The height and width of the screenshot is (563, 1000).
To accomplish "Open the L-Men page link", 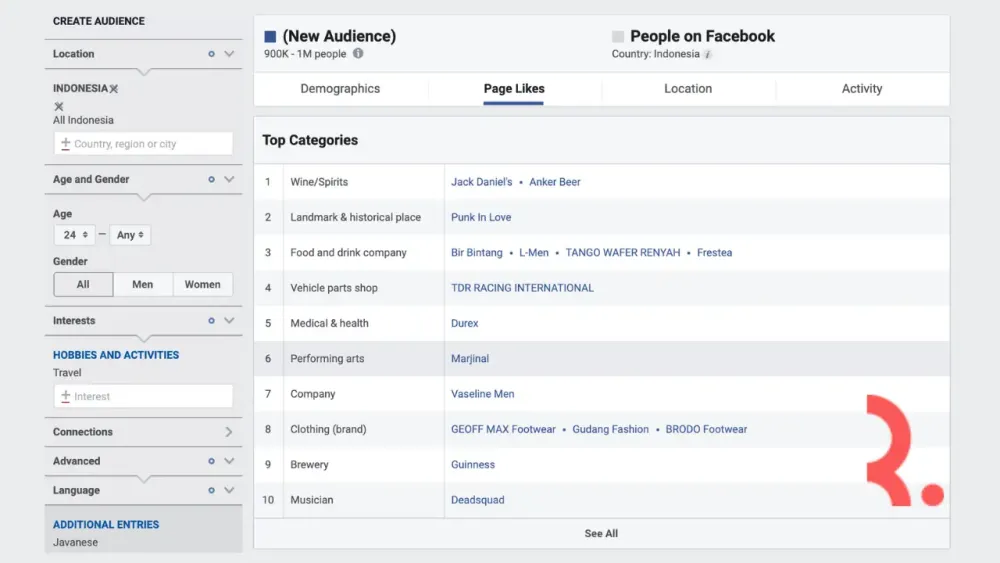I will tap(534, 252).
